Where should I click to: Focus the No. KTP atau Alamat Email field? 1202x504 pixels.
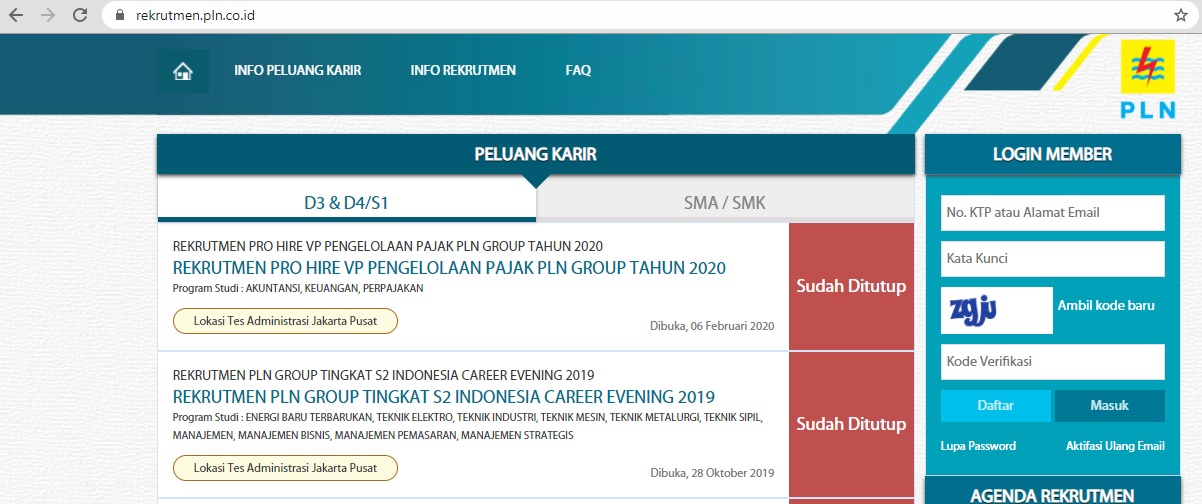(x=1053, y=213)
